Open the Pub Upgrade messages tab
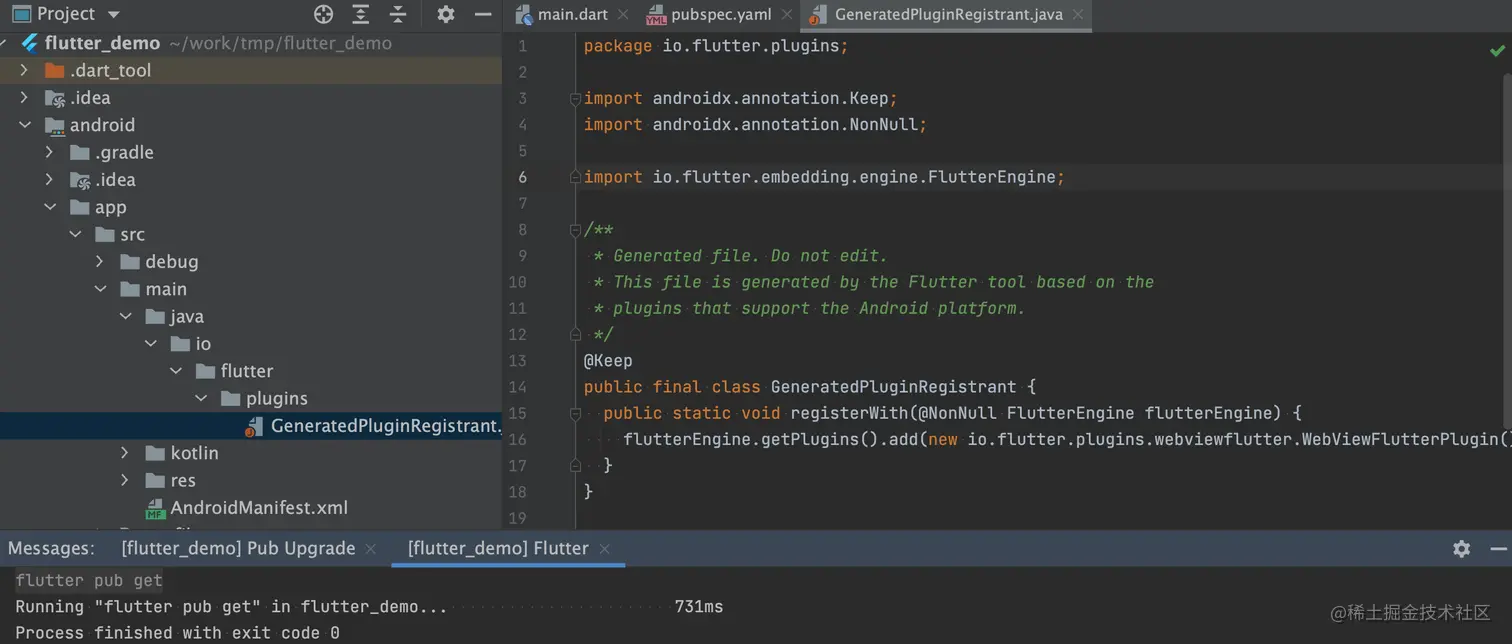This screenshot has width=1512, height=644. (238, 548)
